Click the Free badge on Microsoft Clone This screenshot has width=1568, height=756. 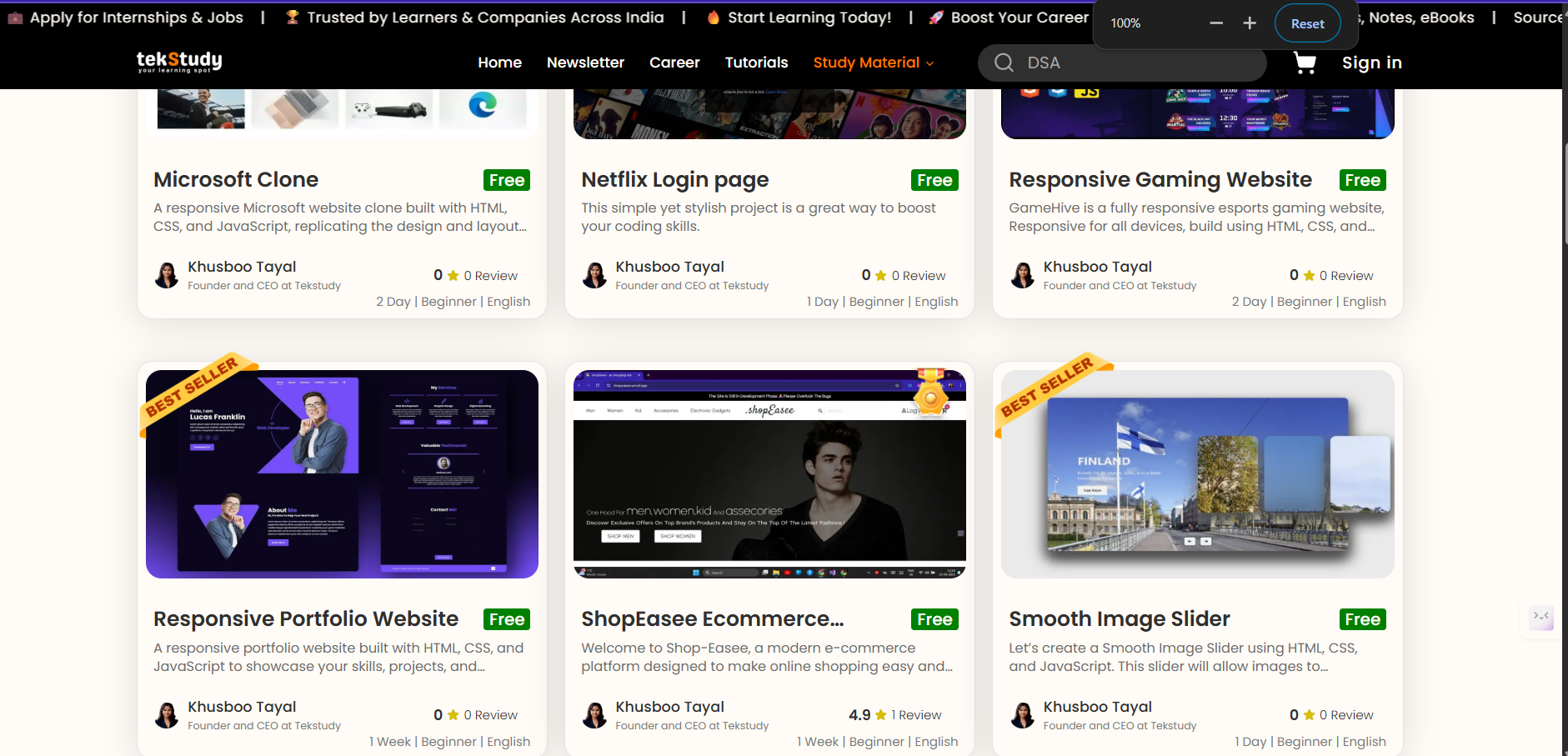[x=507, y=180]
